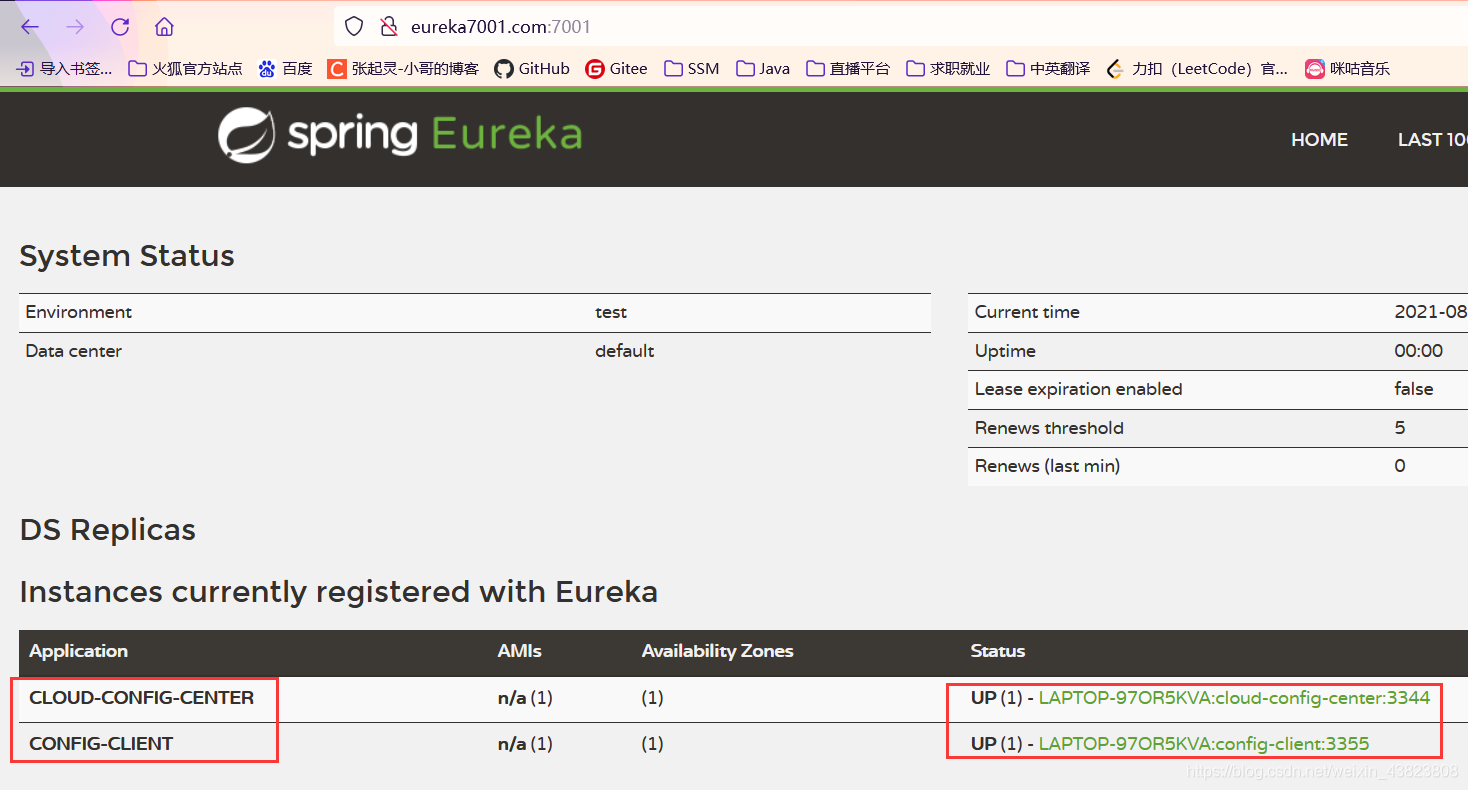Open the 咪咕音乐 bookmark

coord(1348,69)
